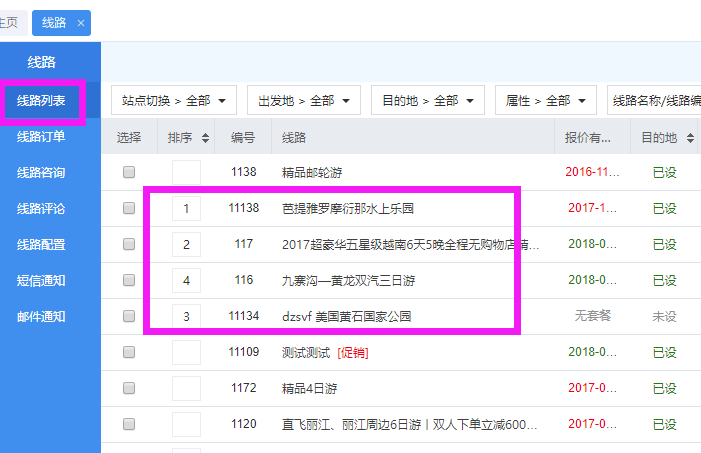Open the 2017超豪华五星级越南 route link

pos(411,244)
